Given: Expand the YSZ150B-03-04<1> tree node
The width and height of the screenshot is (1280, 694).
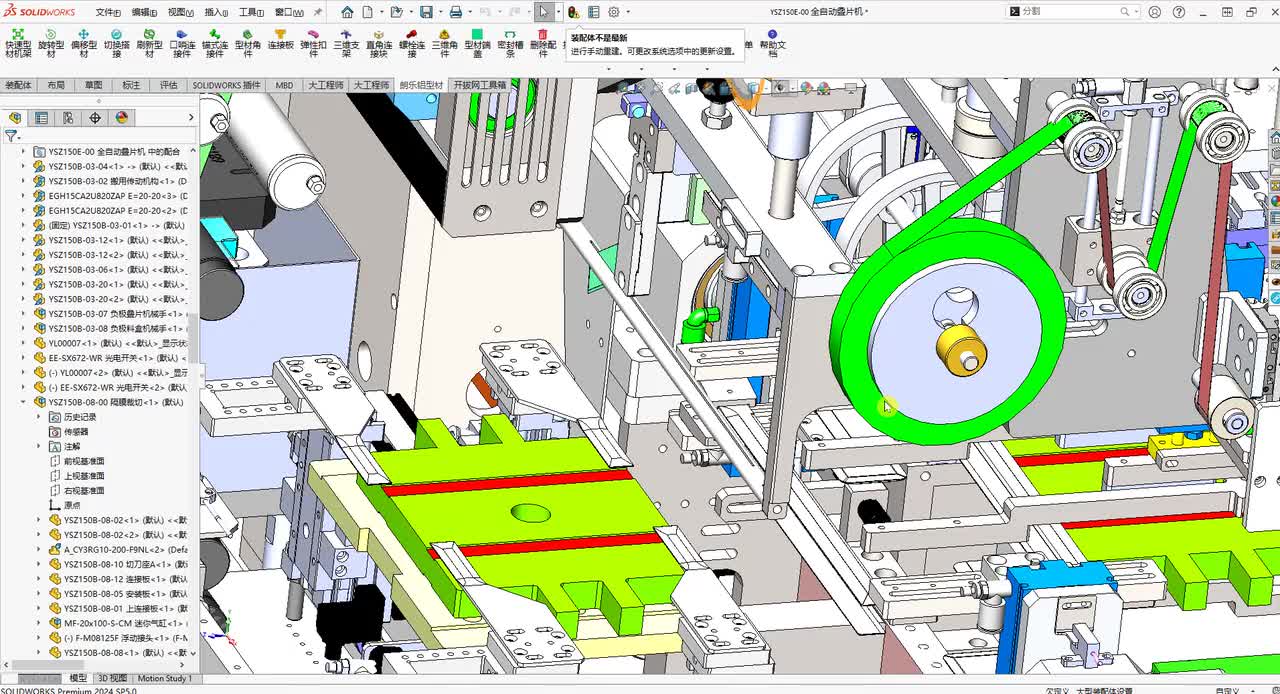Looking at the screenshot, I should click(x=25, y=166).
